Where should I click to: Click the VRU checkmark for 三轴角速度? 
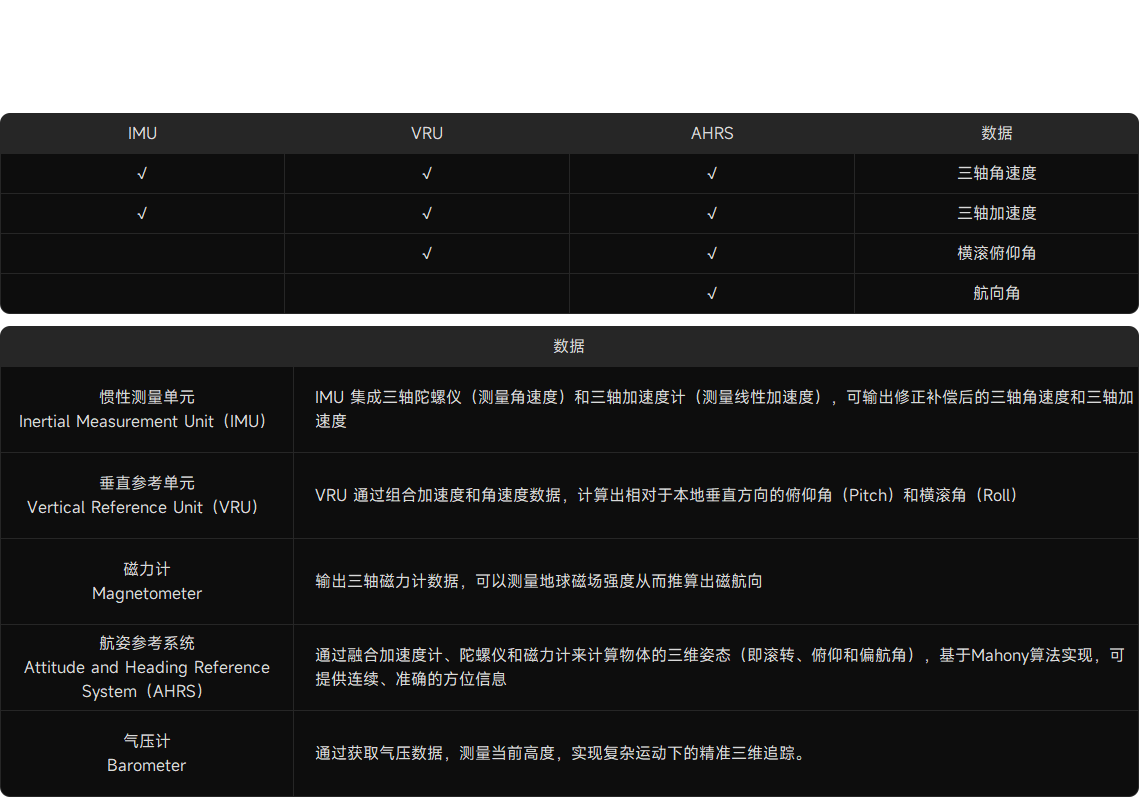(x=427, y=173)
